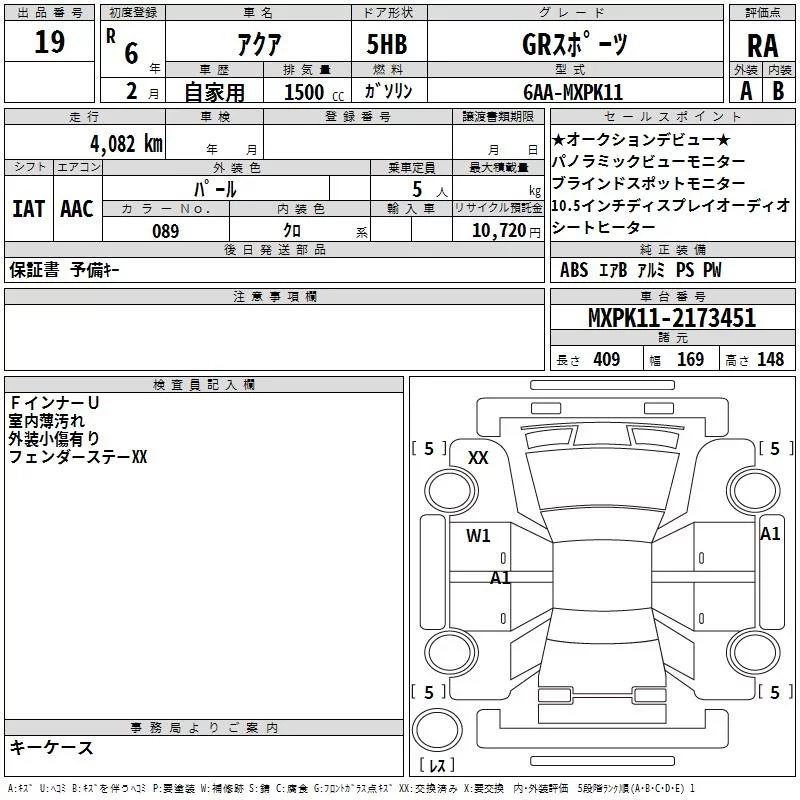The width and height of the screenshot is (800, 800).
Task: Click the mileage value 4,082 km
Action: point(127,143)
